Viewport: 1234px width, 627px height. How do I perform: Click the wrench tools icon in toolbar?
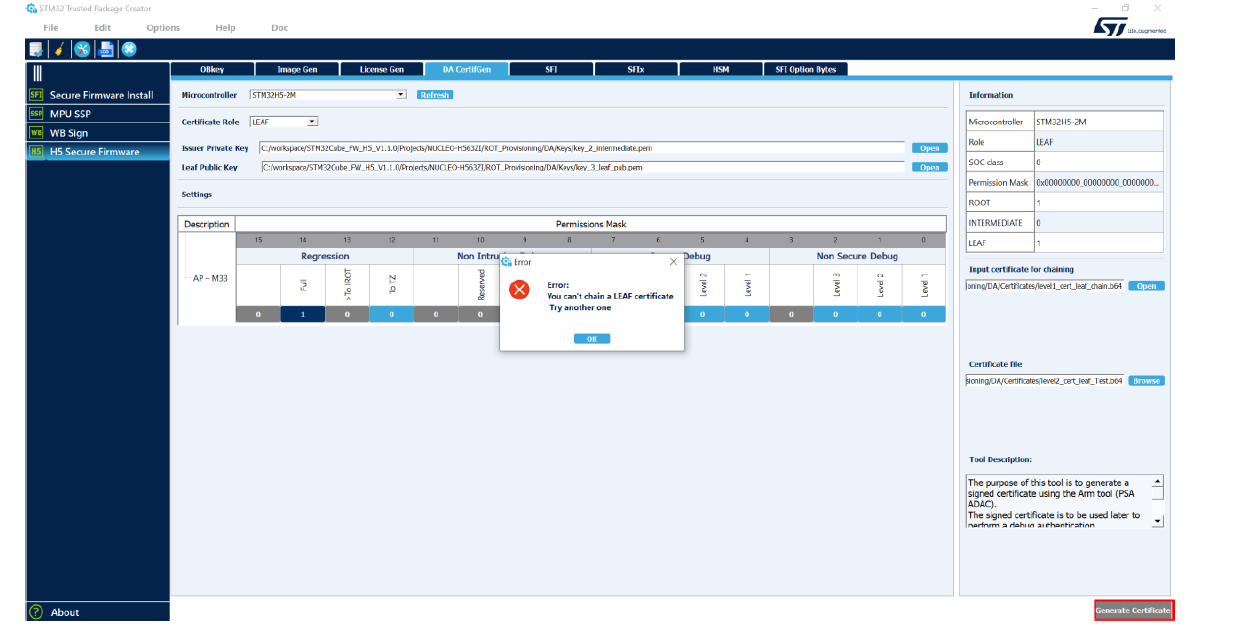pyautogui.click(x=83, y=48)
